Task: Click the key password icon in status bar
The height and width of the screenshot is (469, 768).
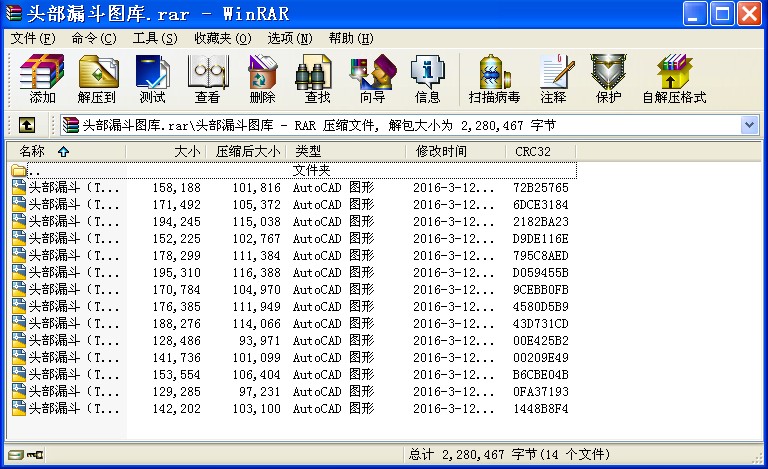Action: [35, 455]
